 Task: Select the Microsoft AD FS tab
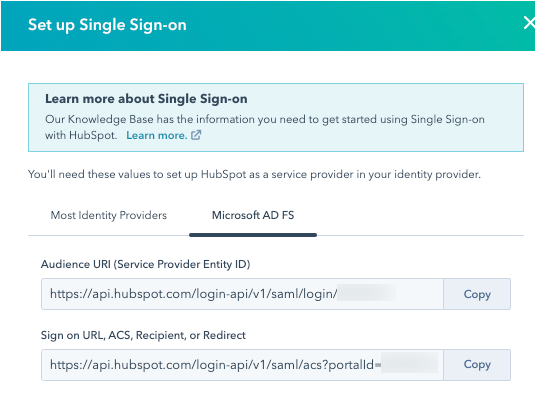coord(253,215)
